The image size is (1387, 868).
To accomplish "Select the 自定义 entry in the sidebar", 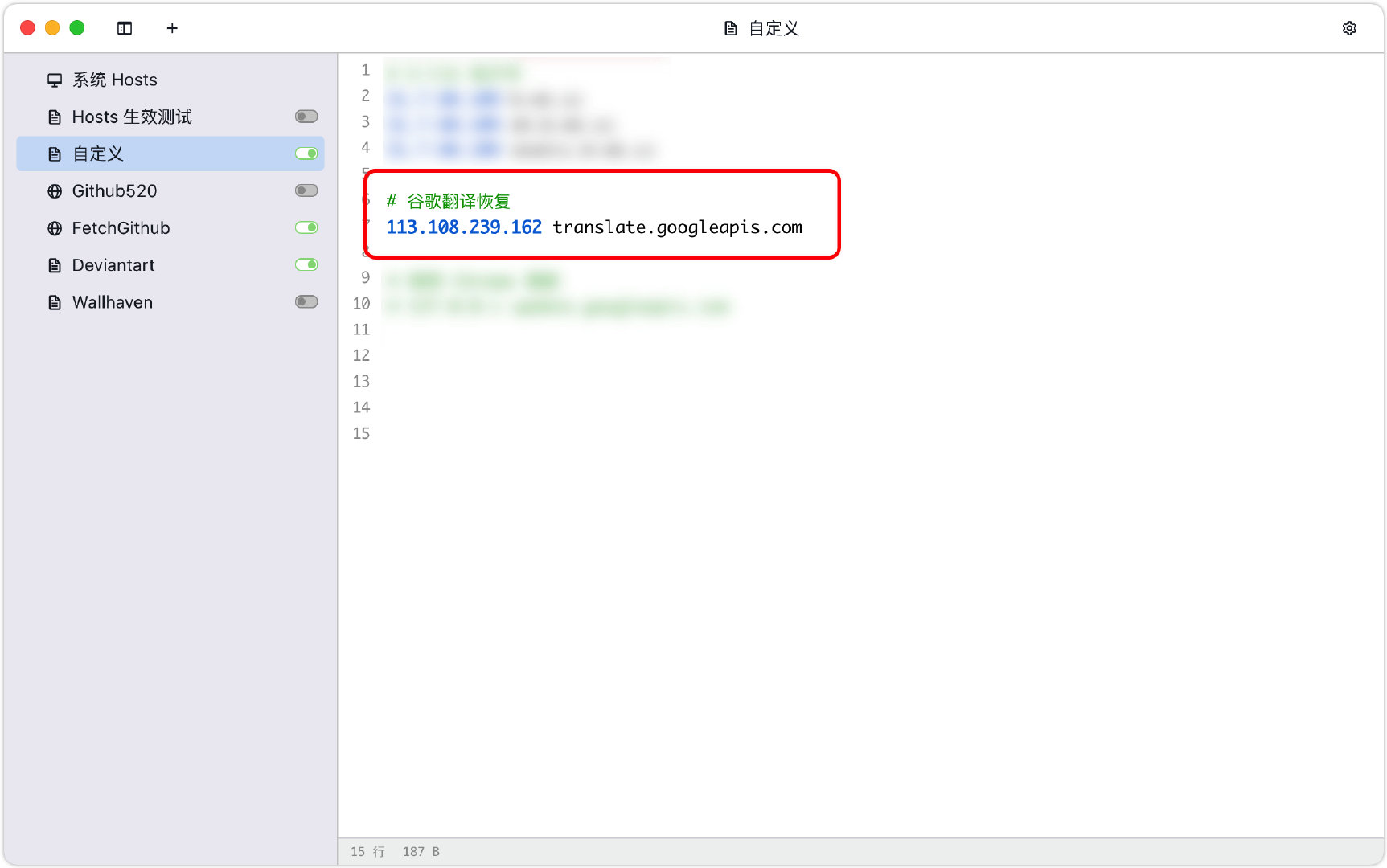I will point(96,153).
